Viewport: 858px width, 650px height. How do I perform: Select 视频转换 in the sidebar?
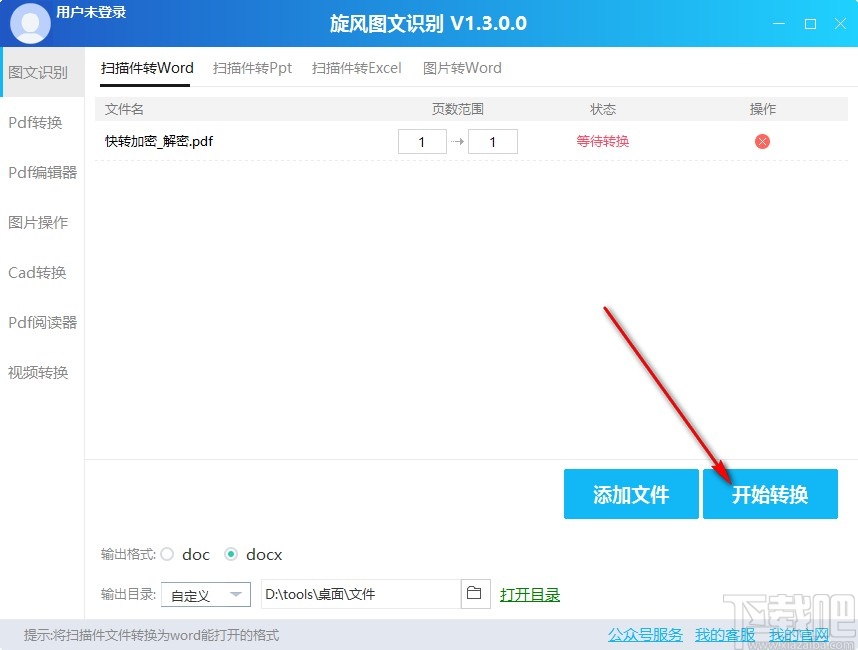click(38, 372)
